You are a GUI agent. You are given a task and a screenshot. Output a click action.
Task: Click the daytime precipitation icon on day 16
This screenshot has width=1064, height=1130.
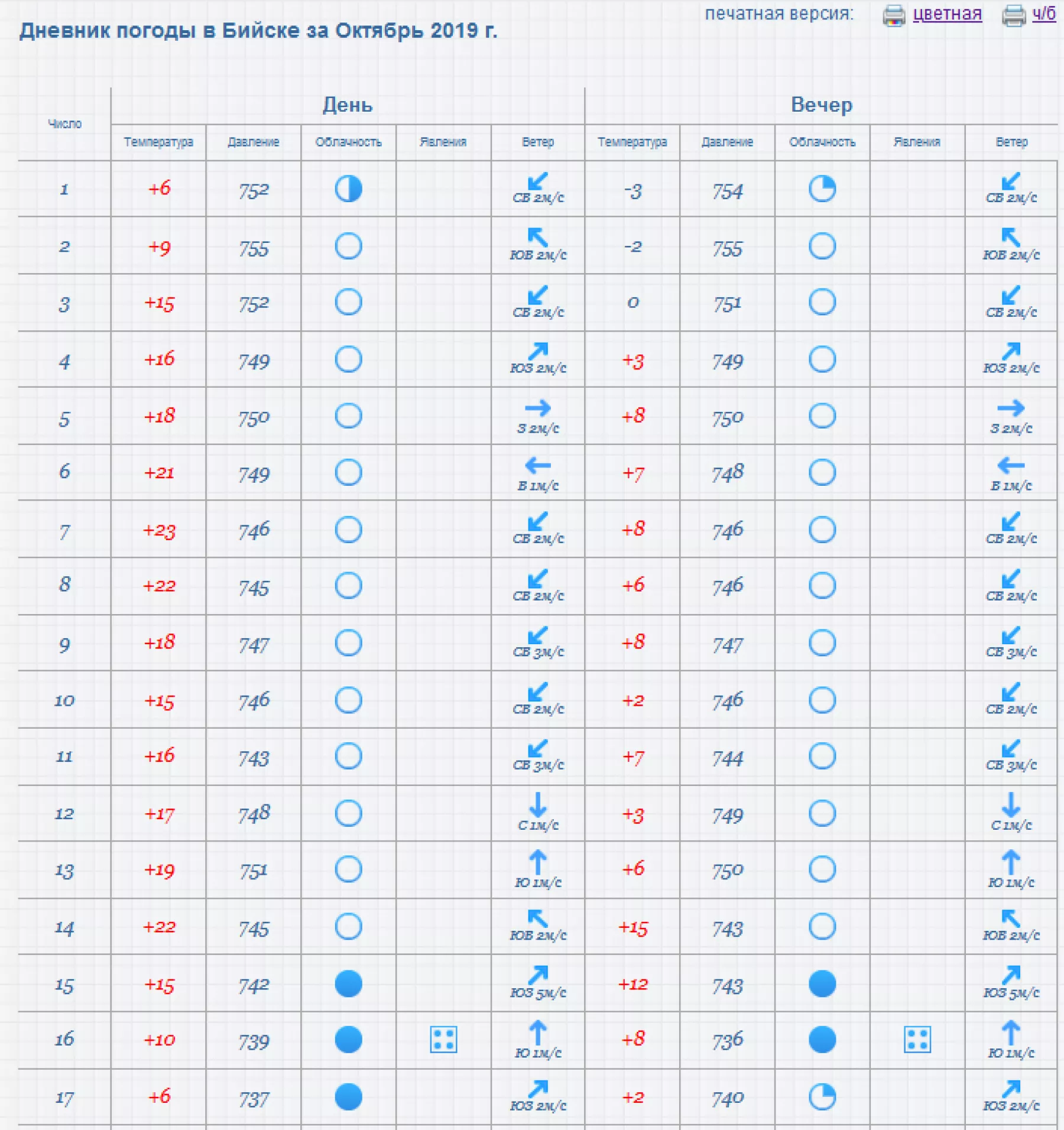tap(443, 1040)
